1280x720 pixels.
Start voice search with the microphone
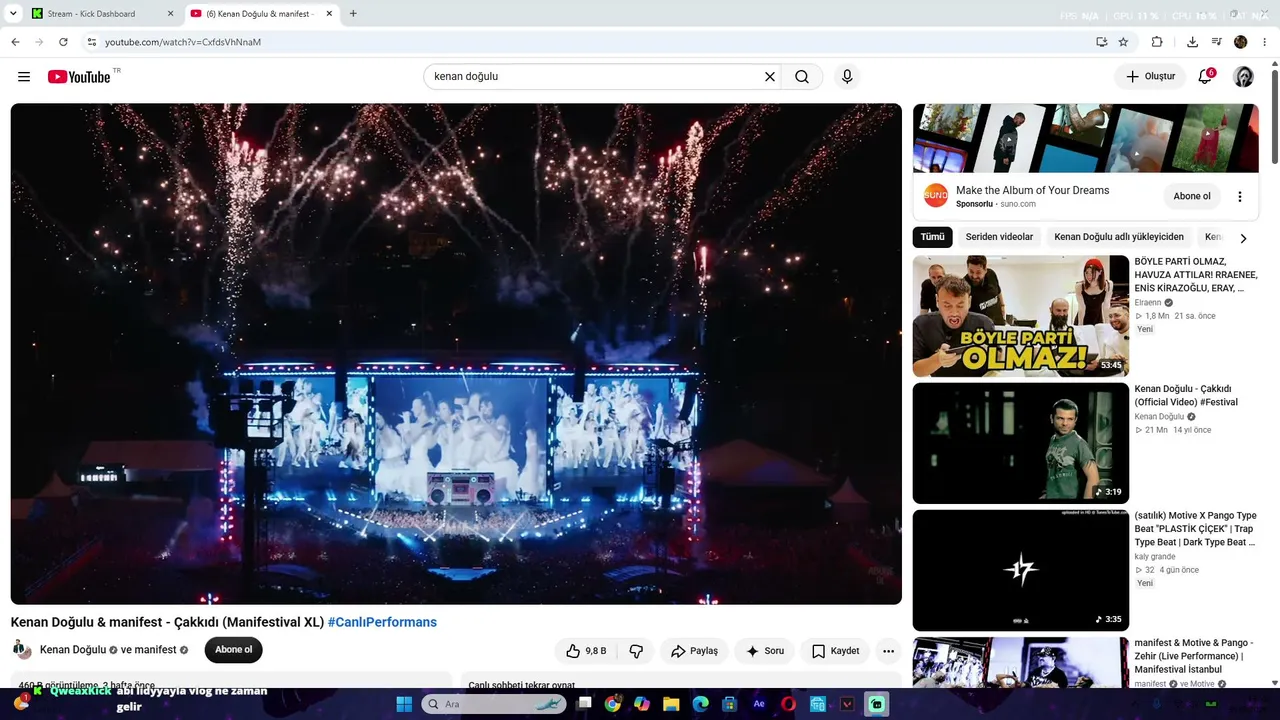pos(847,77)
